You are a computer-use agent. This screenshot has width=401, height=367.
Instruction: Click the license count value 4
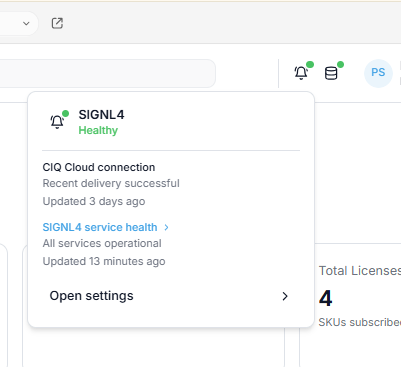(x=325, y=298)
